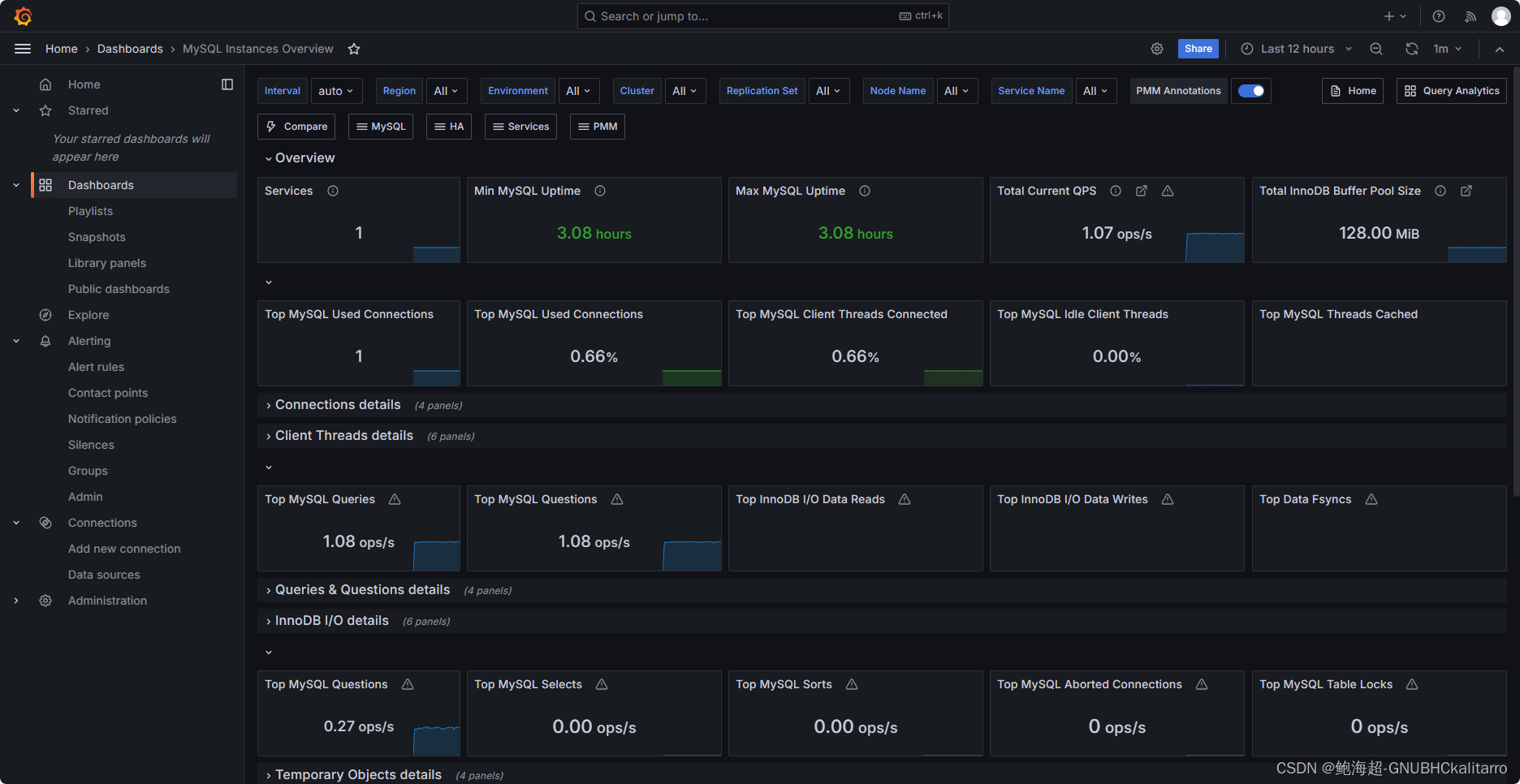Star the MySQL Instances Overview dashboard

tap(354, 49)
